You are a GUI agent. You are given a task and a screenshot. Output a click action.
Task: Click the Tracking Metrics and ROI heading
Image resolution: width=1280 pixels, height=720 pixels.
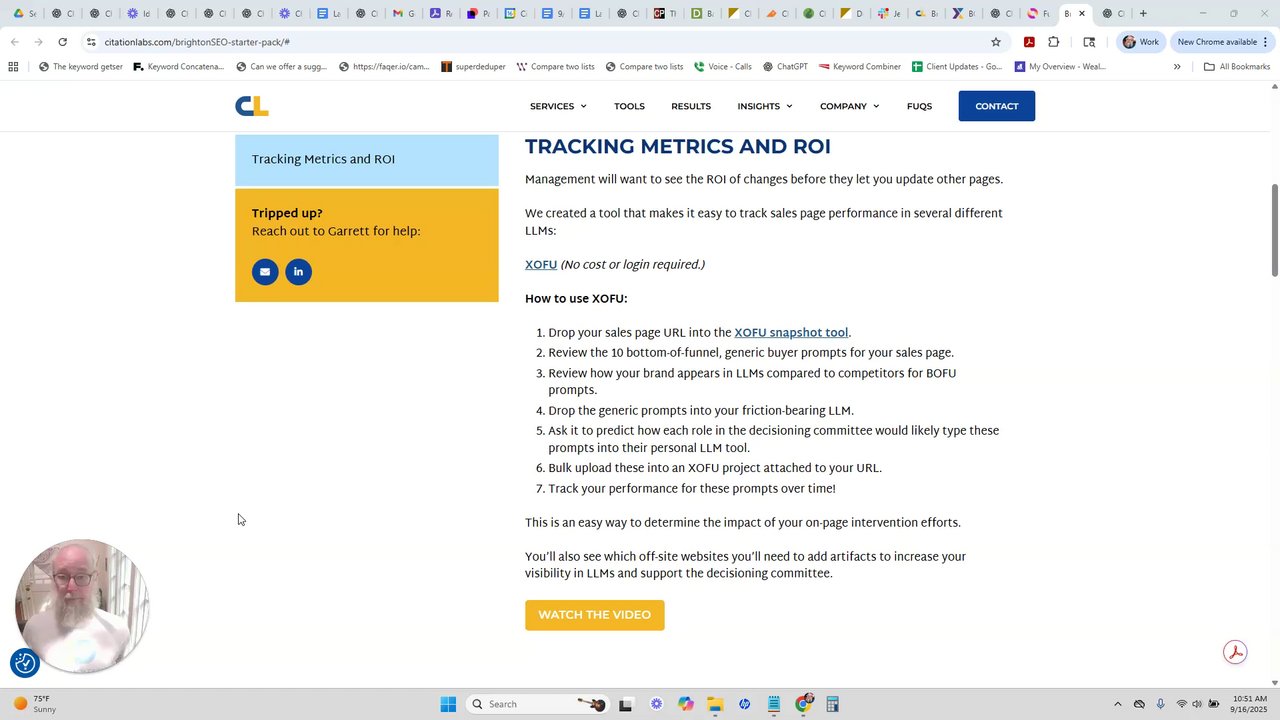678,146
